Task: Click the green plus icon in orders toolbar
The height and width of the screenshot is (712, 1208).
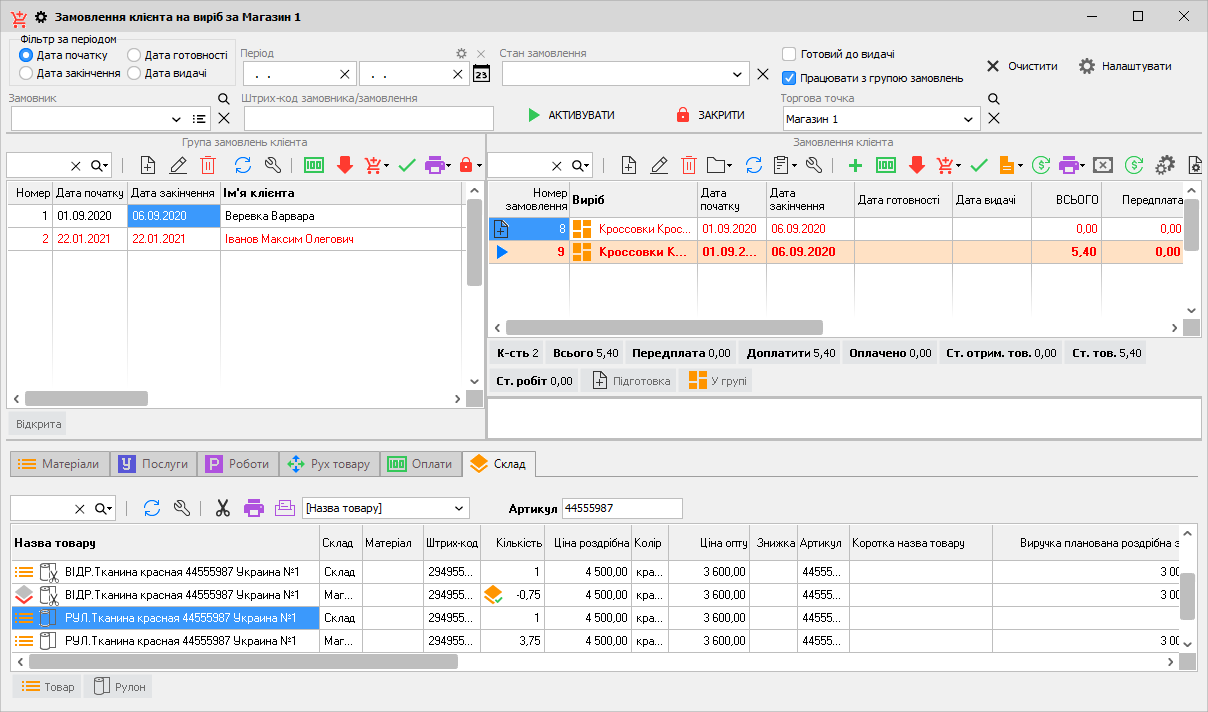Action: tap(854, 165)
